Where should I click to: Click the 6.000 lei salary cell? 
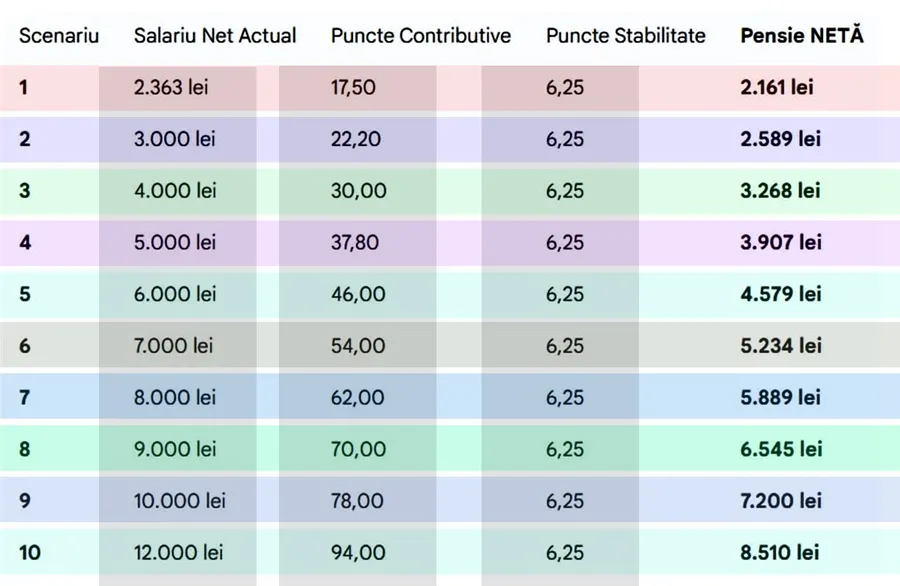tap(175, 294)
